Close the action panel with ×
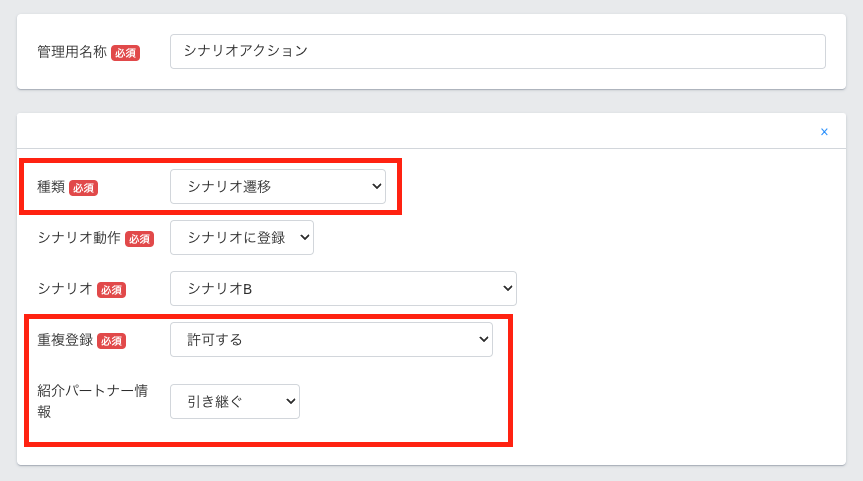 tap(824, 132)
